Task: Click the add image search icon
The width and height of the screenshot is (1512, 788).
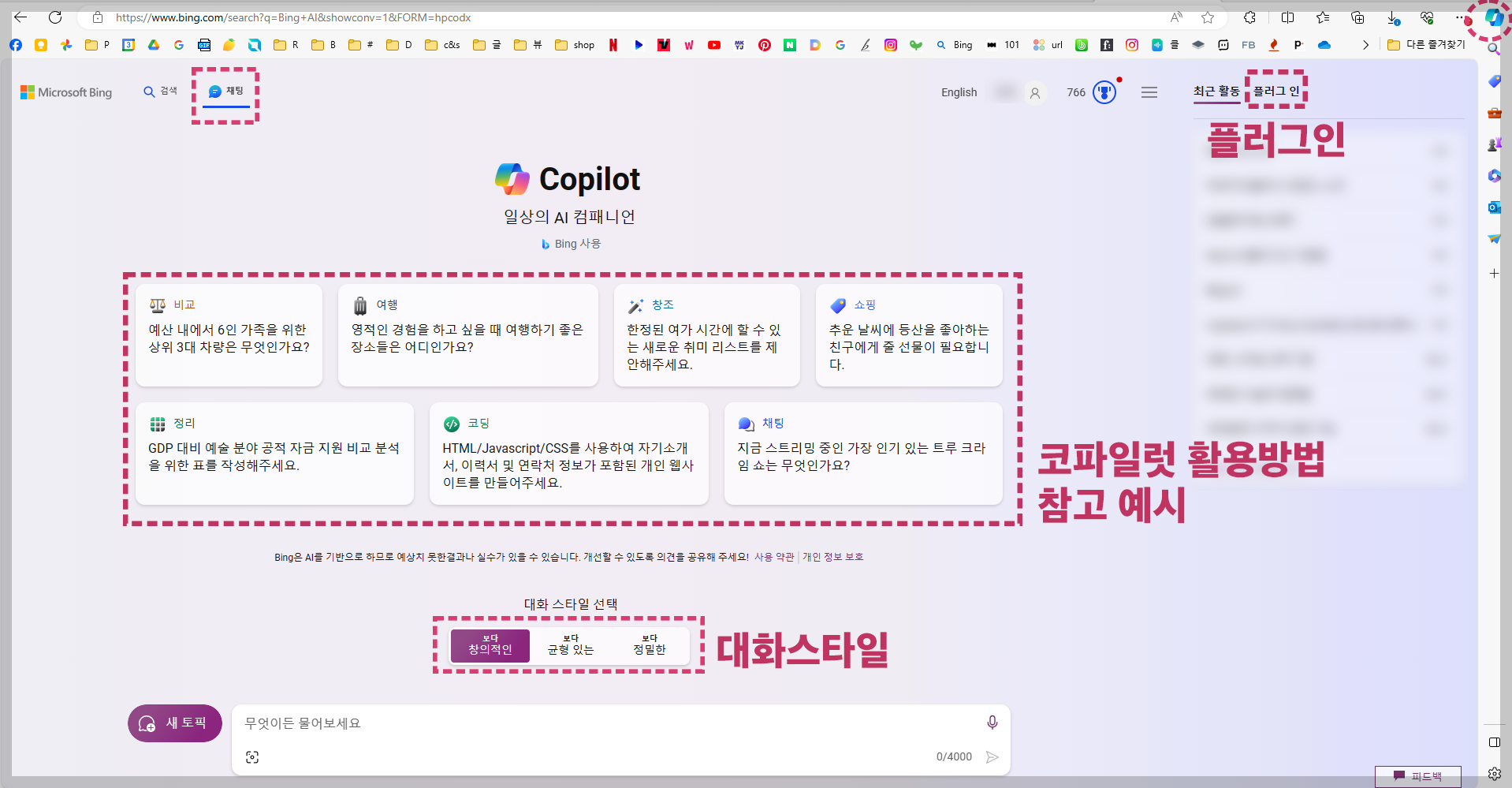Action: click(252, 757)
